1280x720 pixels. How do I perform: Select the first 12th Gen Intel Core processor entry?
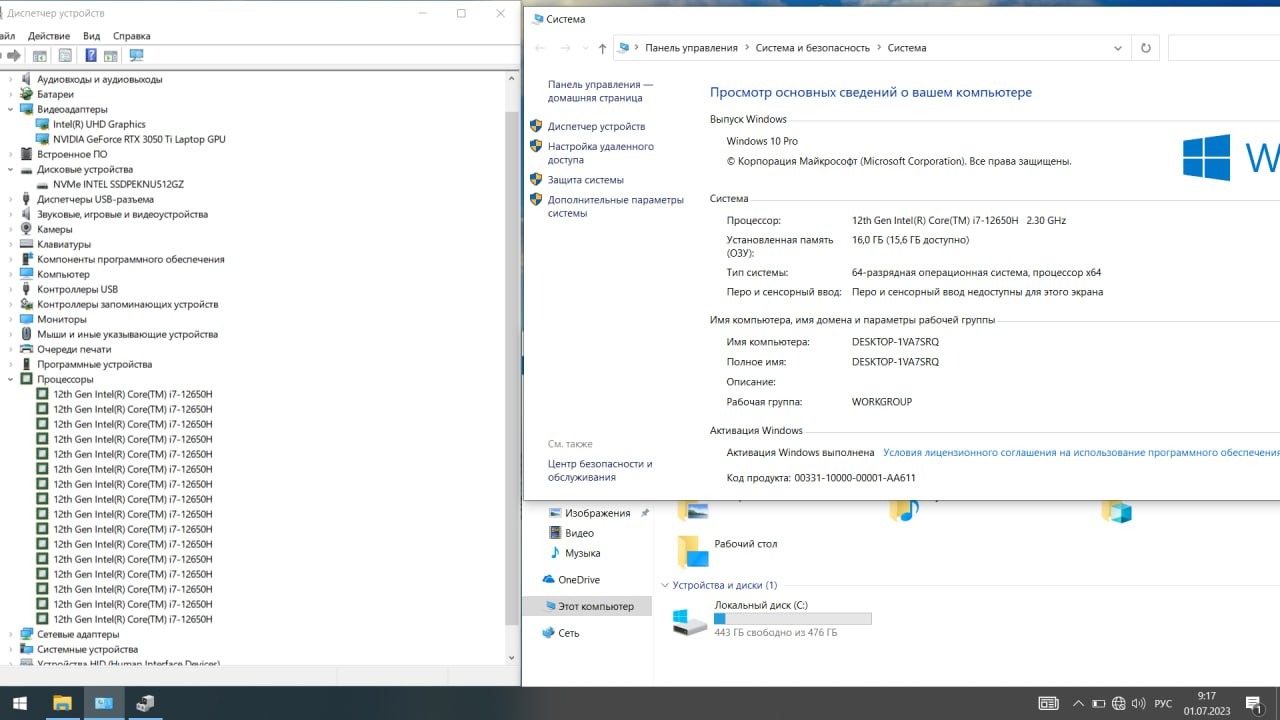pyautogui.click(x=133, y=394)
